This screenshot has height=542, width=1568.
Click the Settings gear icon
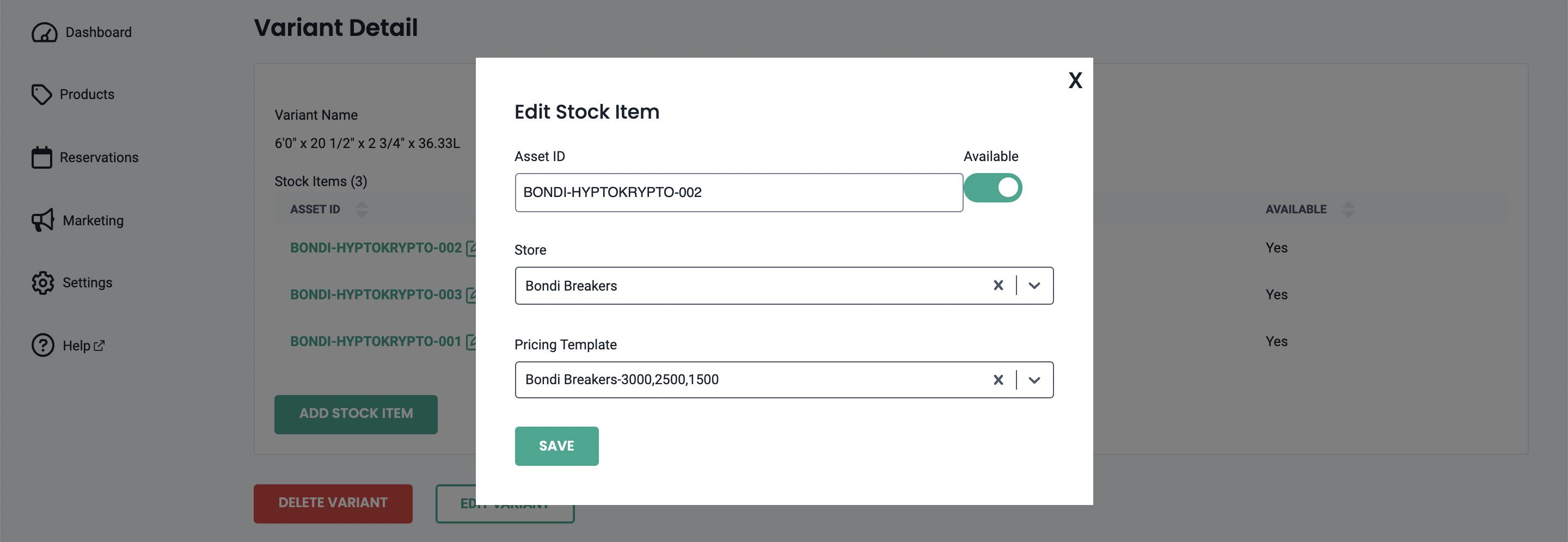click(x=42, y=283)
